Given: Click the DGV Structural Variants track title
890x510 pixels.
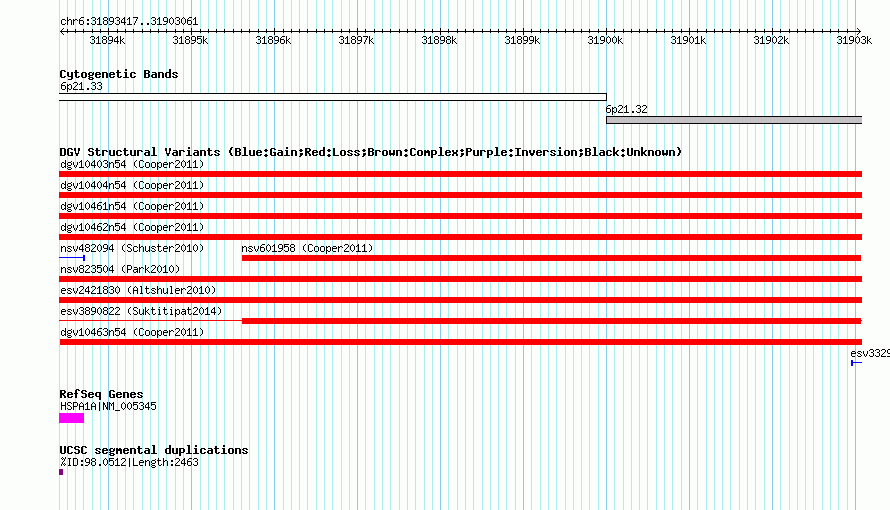Looking at the screenshot, I should click(x=371, y=152).
